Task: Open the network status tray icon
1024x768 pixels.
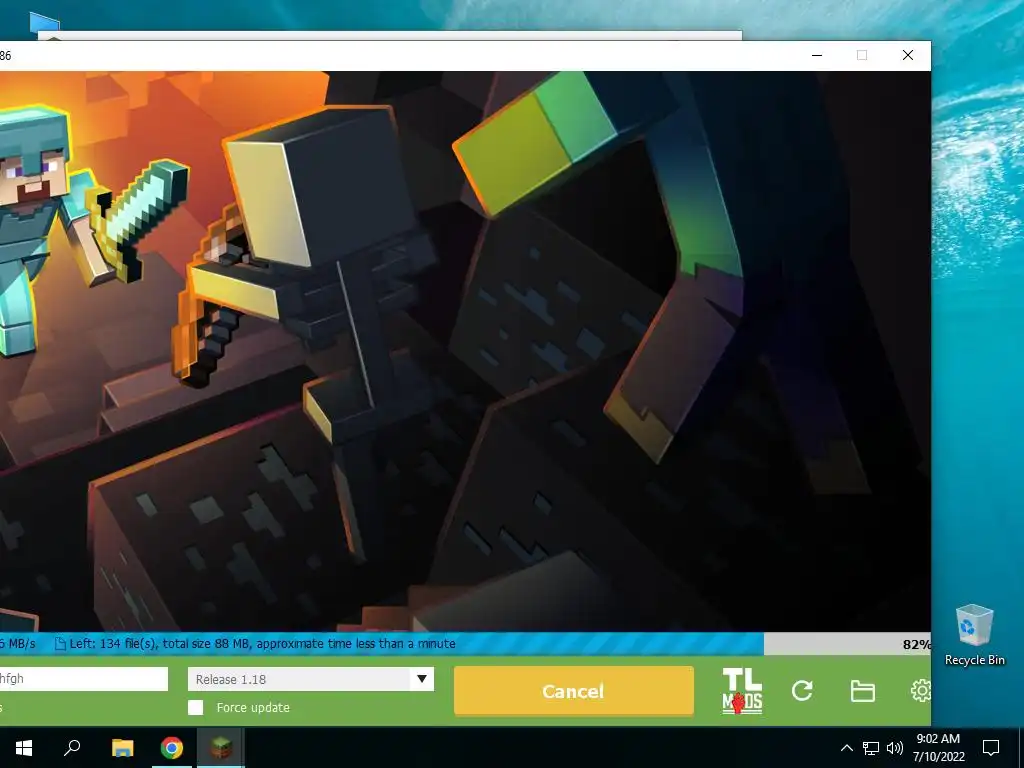Action: (x=871, y=748)
